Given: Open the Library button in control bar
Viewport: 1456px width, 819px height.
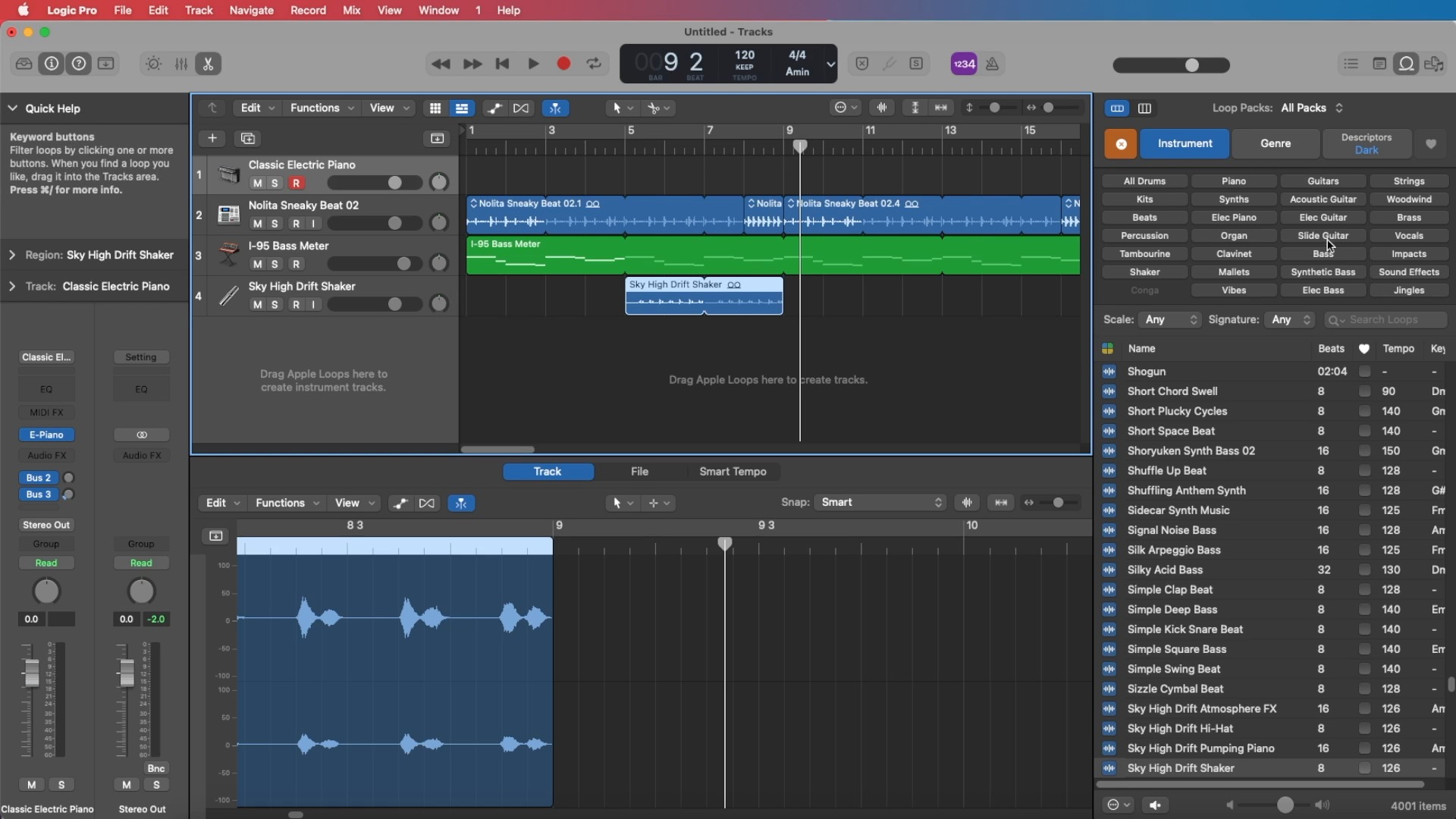Looking at the screenshot, I should pyautogui.click(x=24, y=64).
